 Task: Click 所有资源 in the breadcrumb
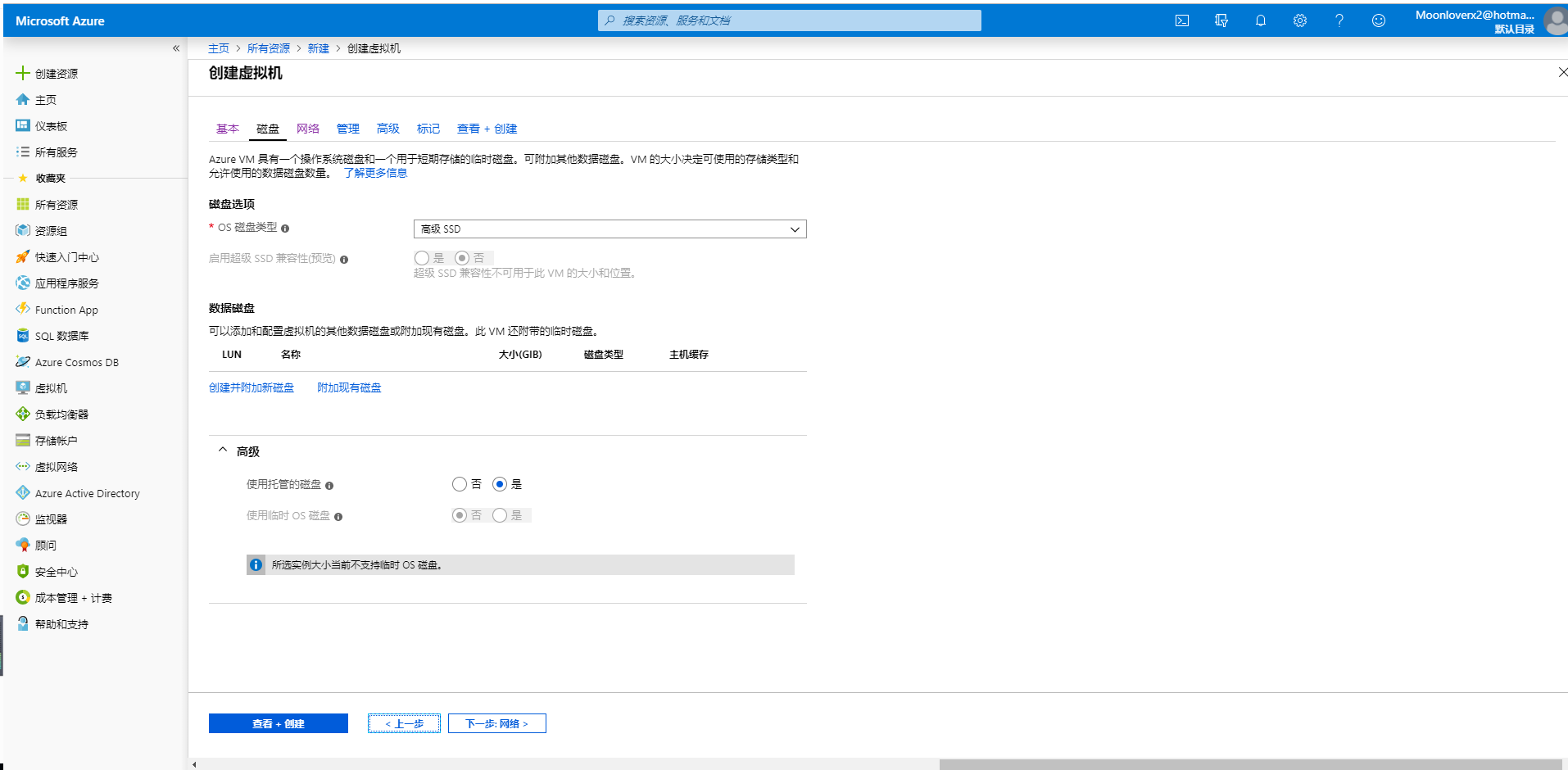(x=269, y=48)
